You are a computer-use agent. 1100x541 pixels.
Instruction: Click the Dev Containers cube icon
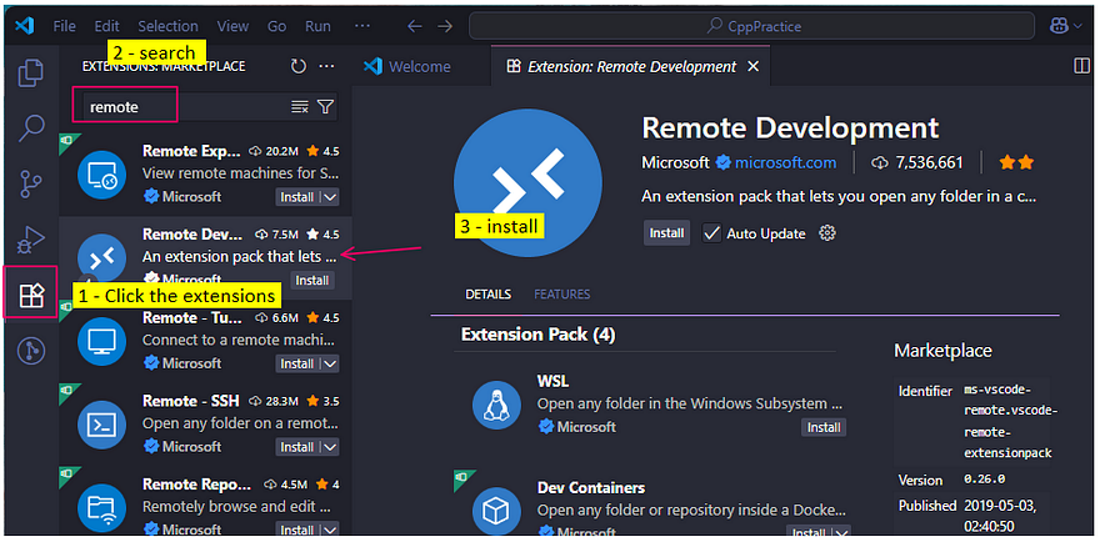pyautogui.click(x=497, y=512)
